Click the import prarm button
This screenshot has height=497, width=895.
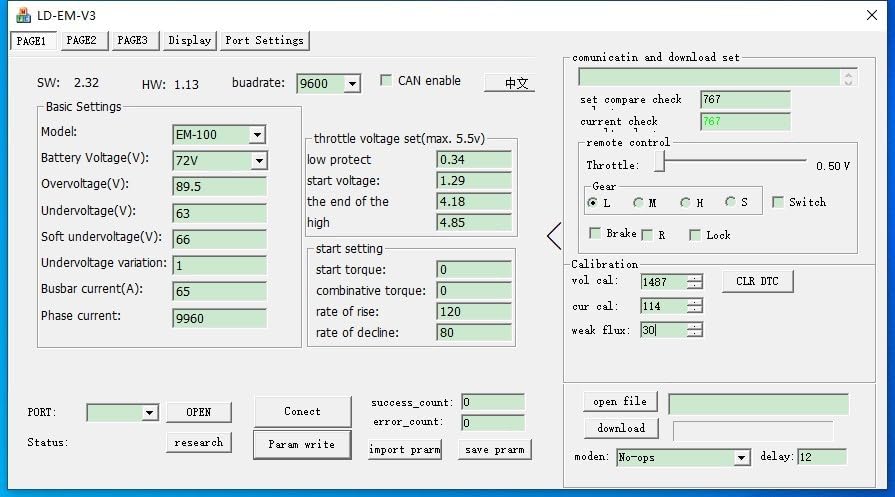(405, 450)
